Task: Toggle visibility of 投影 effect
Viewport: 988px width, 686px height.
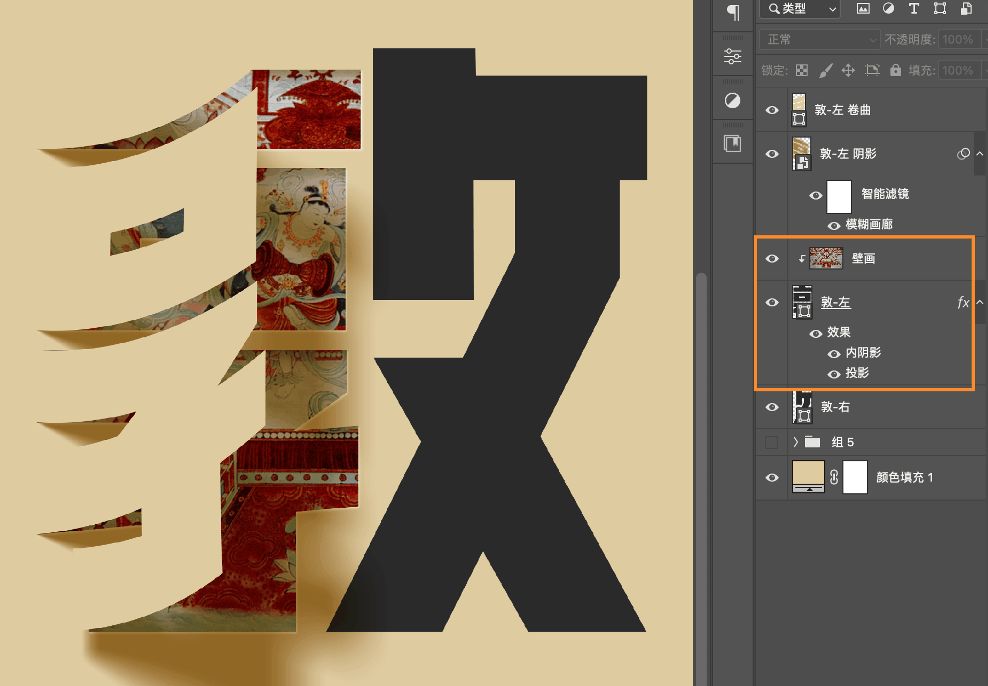Action: 834,374
